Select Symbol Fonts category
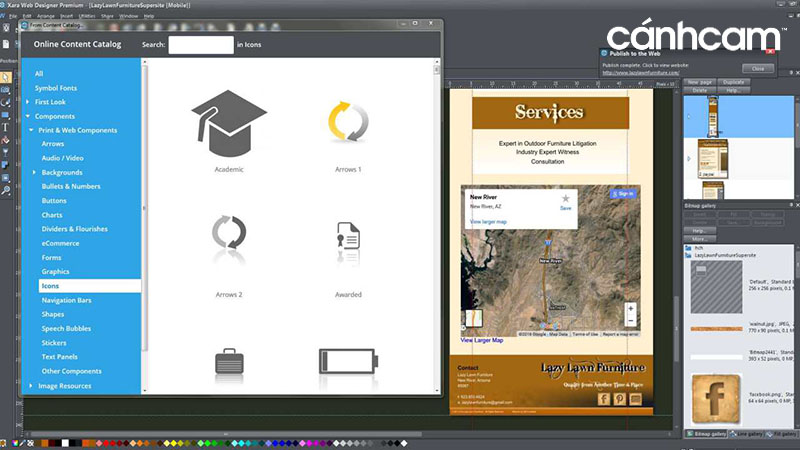 click(56, 88)
